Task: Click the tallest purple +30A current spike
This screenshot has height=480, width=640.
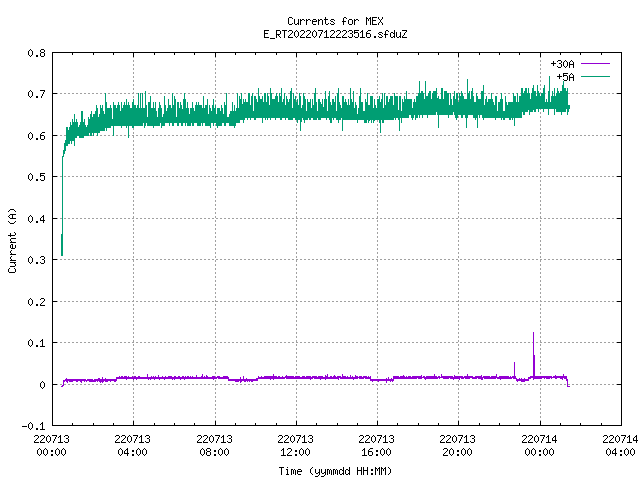Action: [533, 354]
